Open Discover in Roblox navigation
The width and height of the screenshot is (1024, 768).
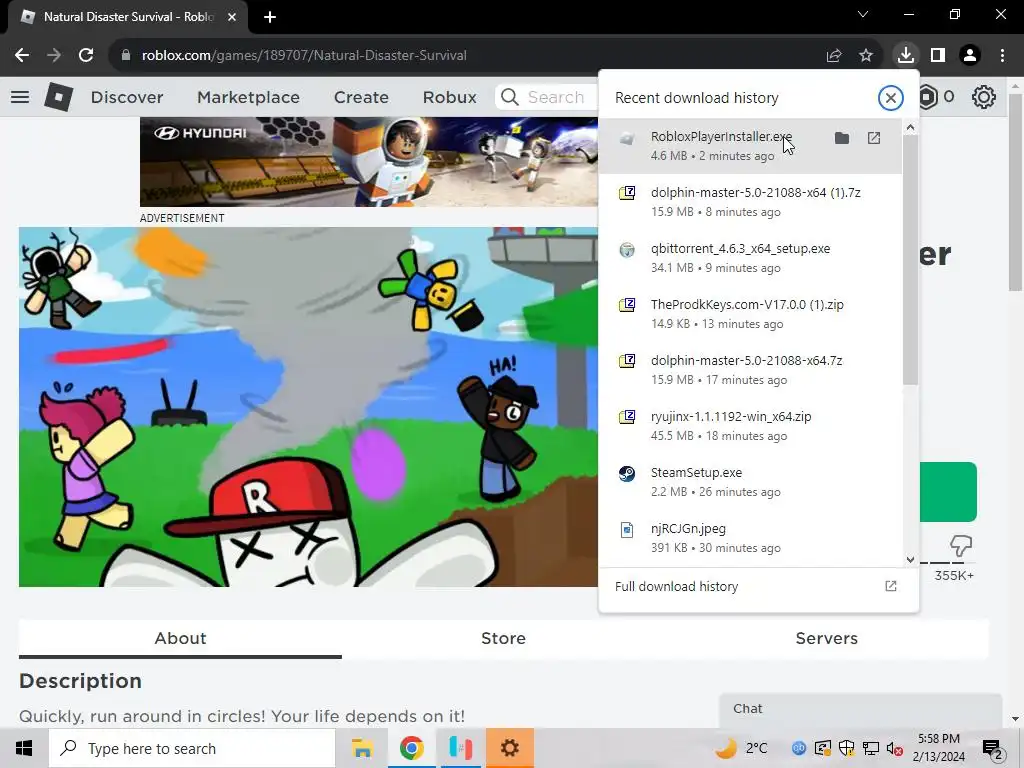(x=127, y=97)
